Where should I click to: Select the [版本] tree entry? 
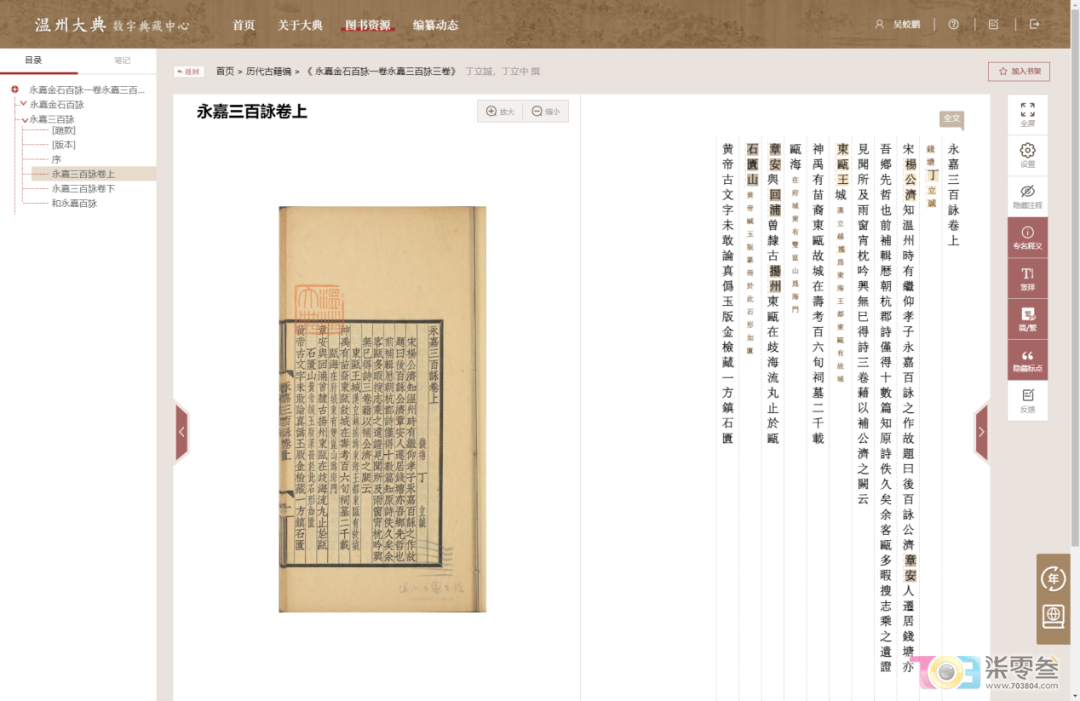click(x=63, y=145)
